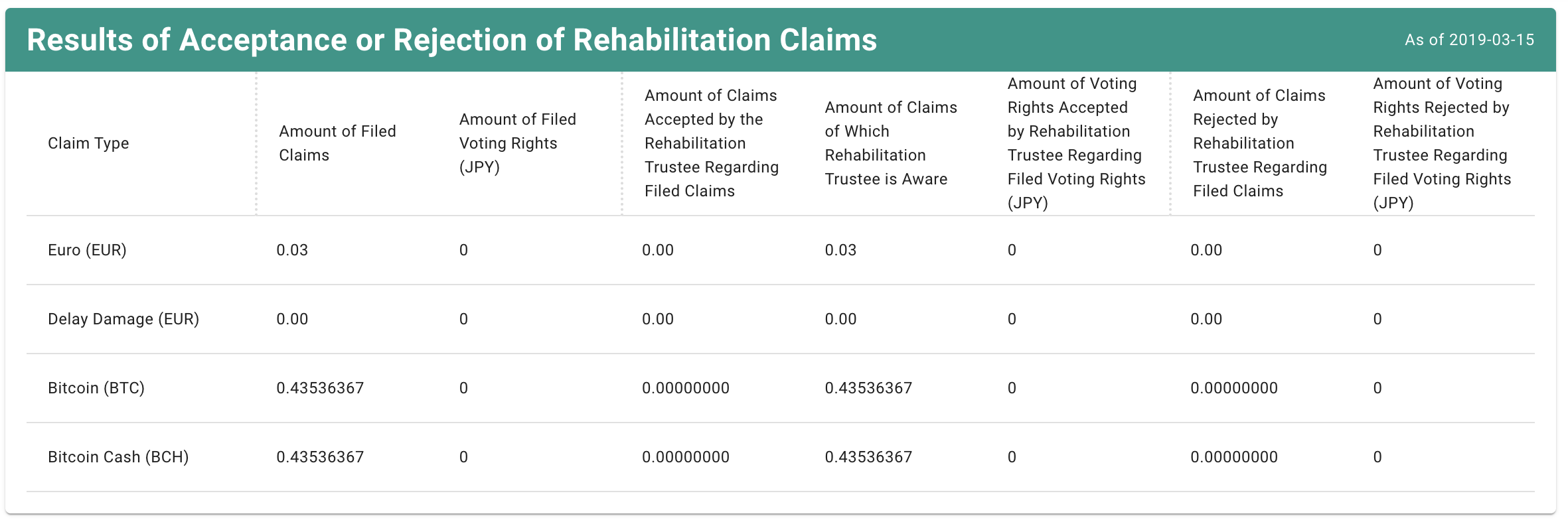
Task: Click 'Amount of Claims Rejected' column header
Action: 1259,143
